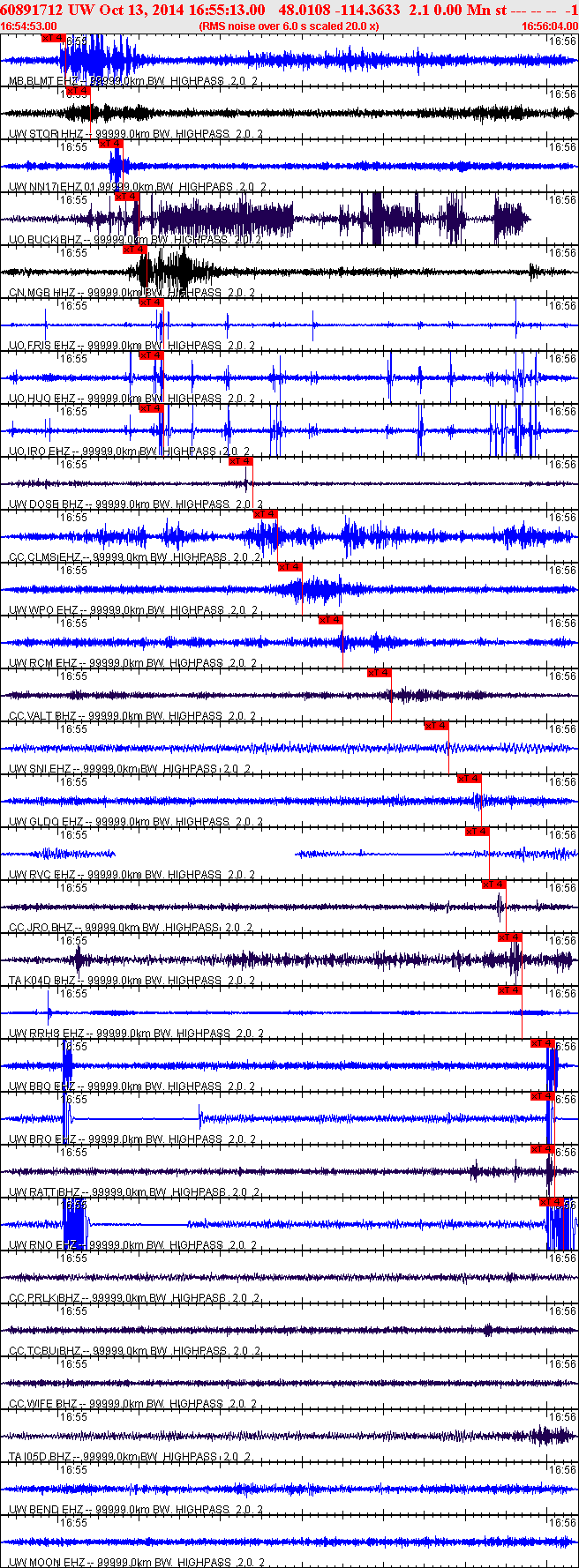Click the '(RMS noise over 6.0 s scaled 20.0 x)' note
Viewport: 579px width, 1568px height.
(x=289, y=26)
